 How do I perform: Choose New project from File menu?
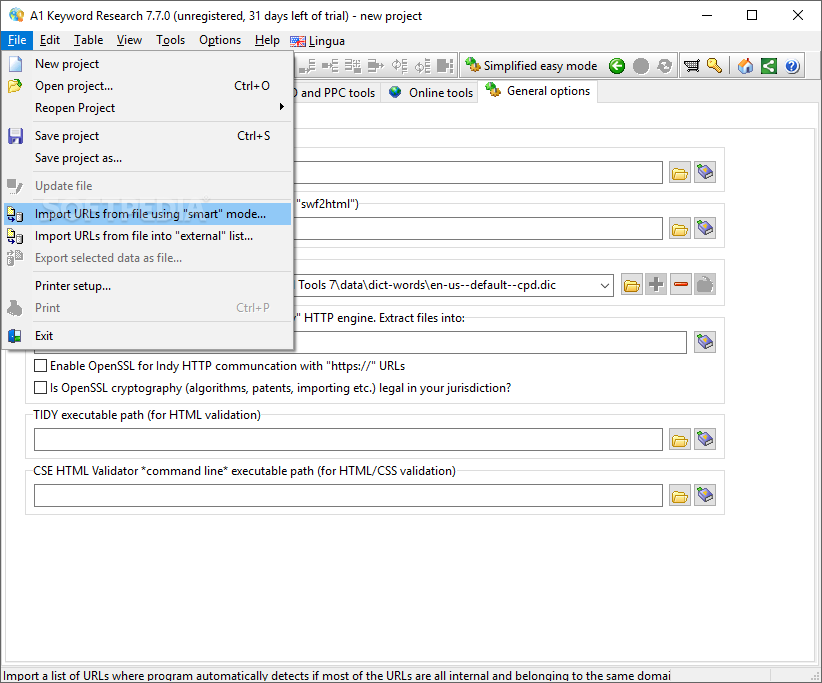(149, 64)
